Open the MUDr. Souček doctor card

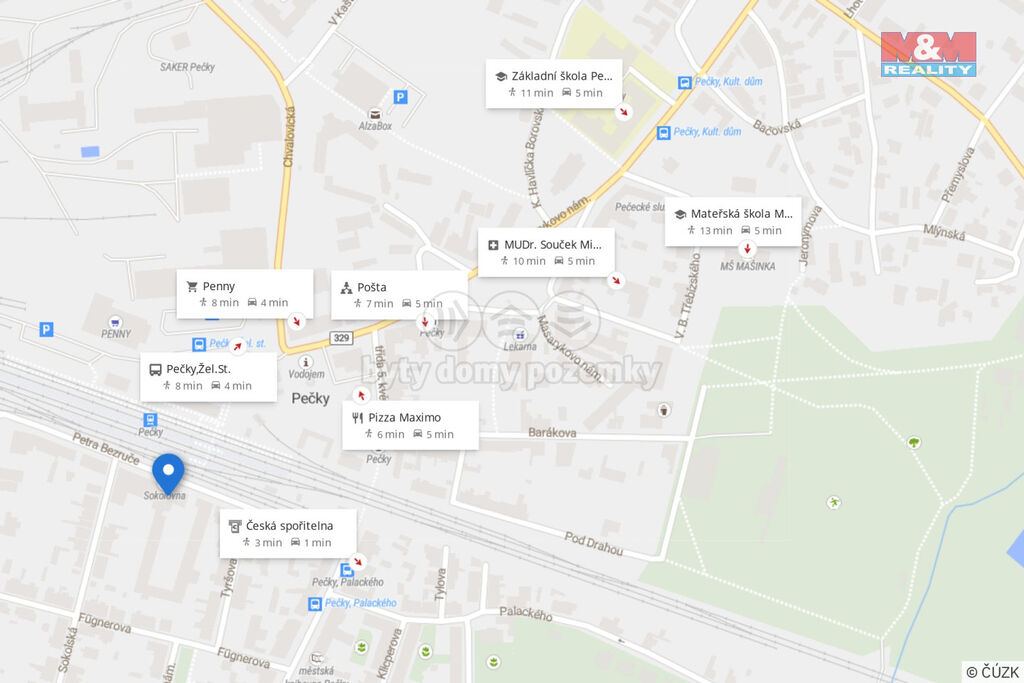pos(546,252)
